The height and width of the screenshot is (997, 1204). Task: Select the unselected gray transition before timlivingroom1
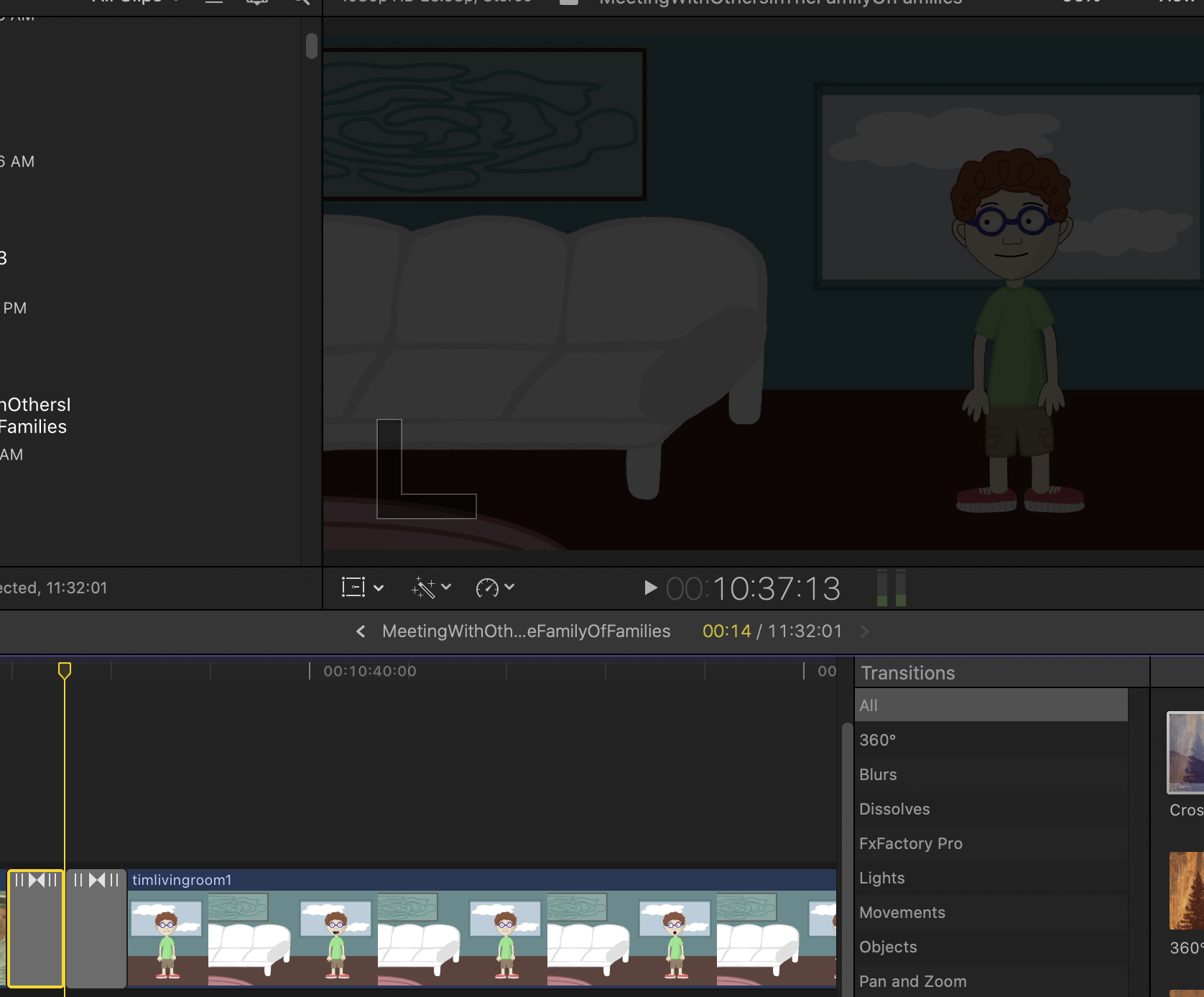pos(96,929)
